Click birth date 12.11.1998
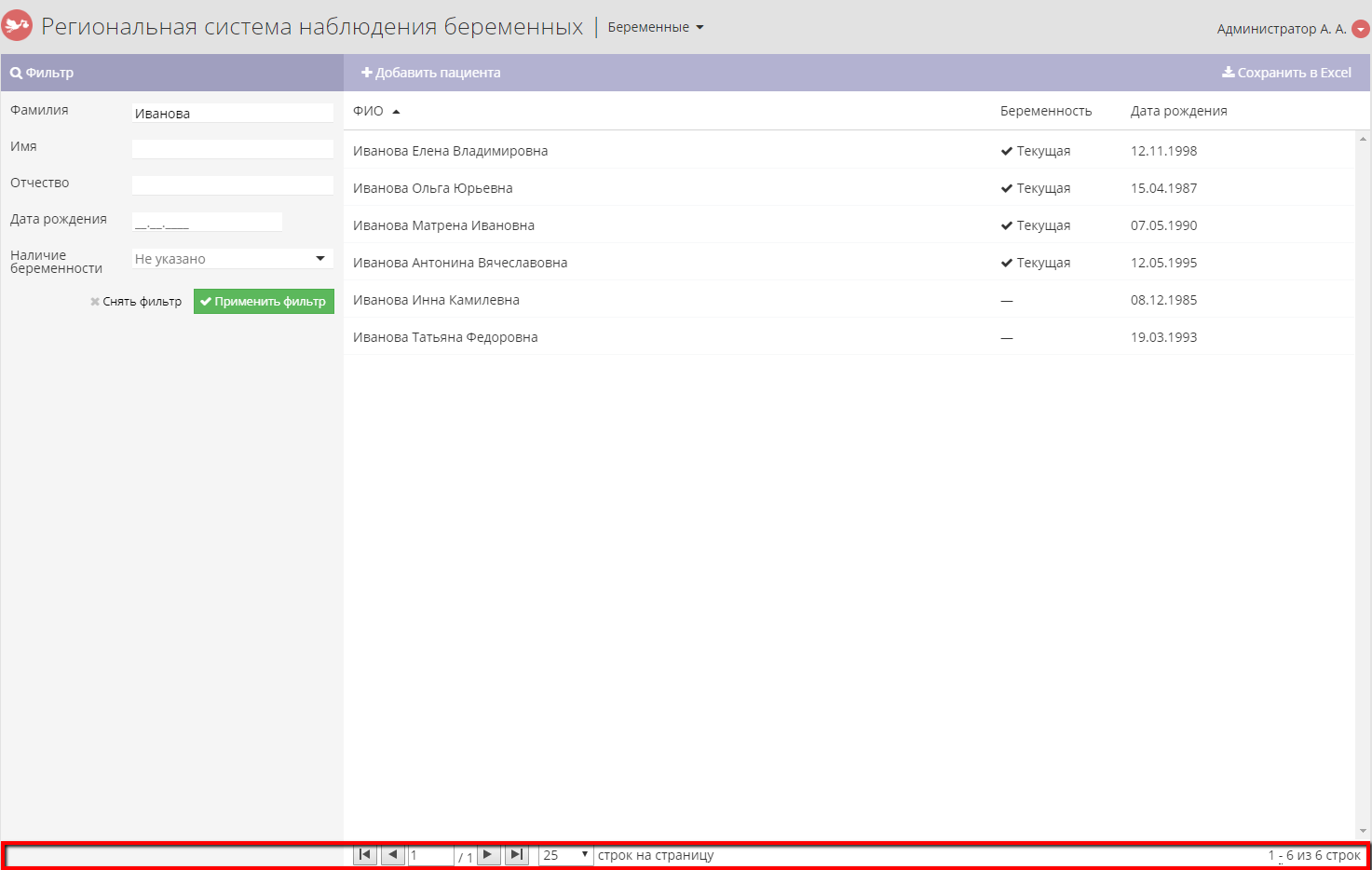 point(1164,151)
